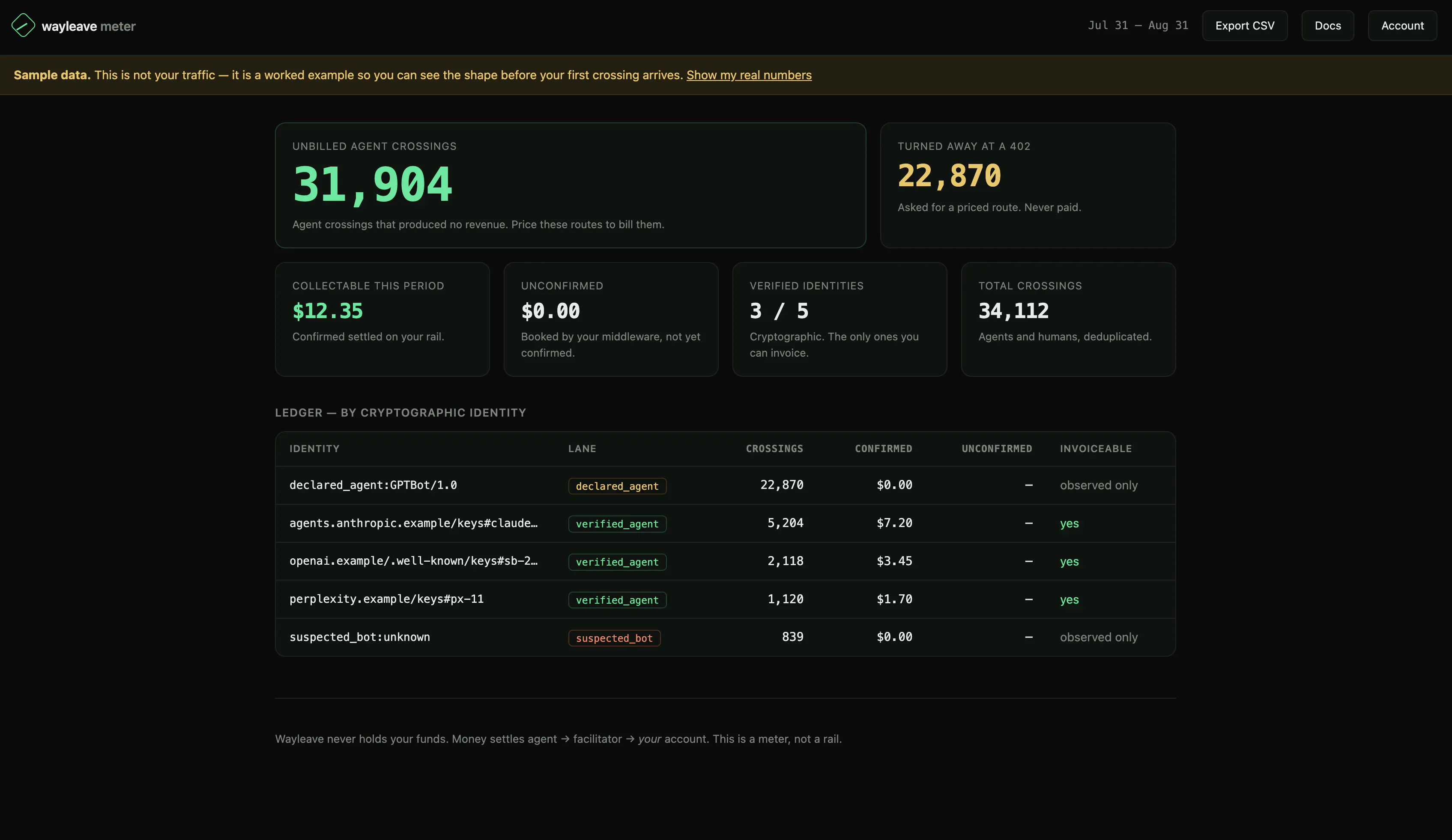Image resolution: width=1452 pixels, height=840 pixels.
Task: Click the CROSSINGS column header
Action: [774, 449]
